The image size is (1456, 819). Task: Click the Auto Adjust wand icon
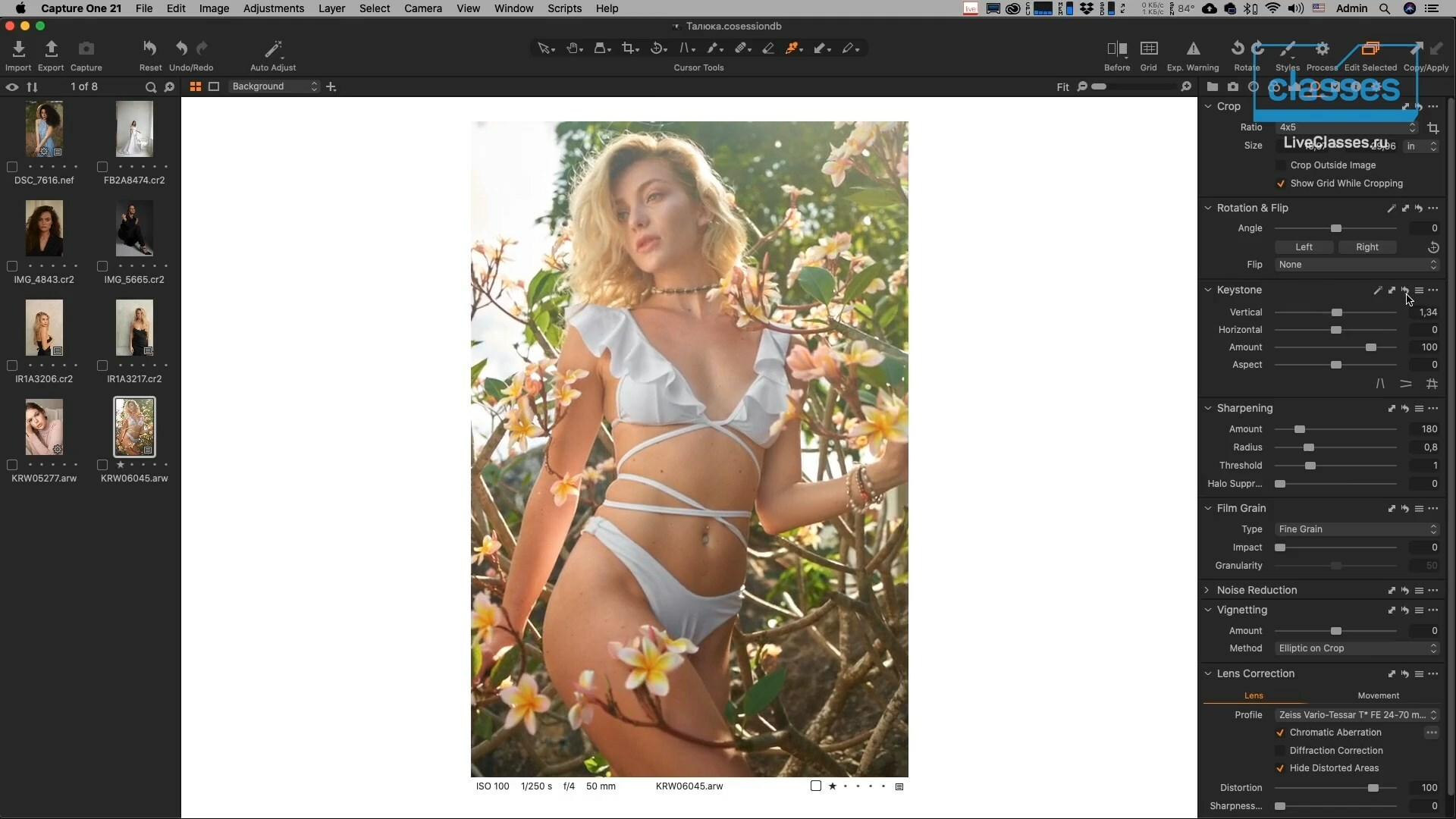[x=273, y=49]
